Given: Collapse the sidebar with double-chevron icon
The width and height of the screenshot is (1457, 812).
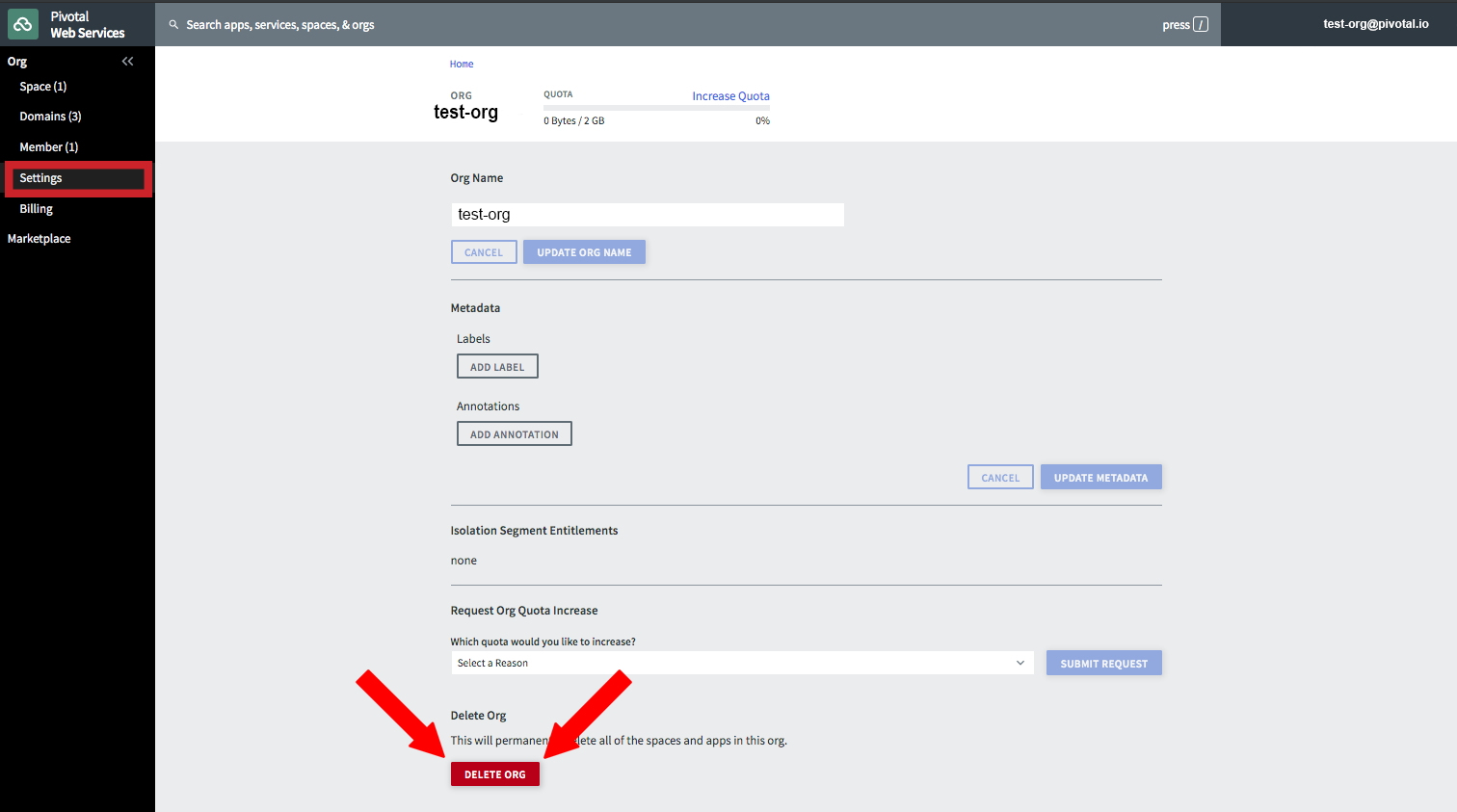Looking at the screenshot, I should [127, 62].
